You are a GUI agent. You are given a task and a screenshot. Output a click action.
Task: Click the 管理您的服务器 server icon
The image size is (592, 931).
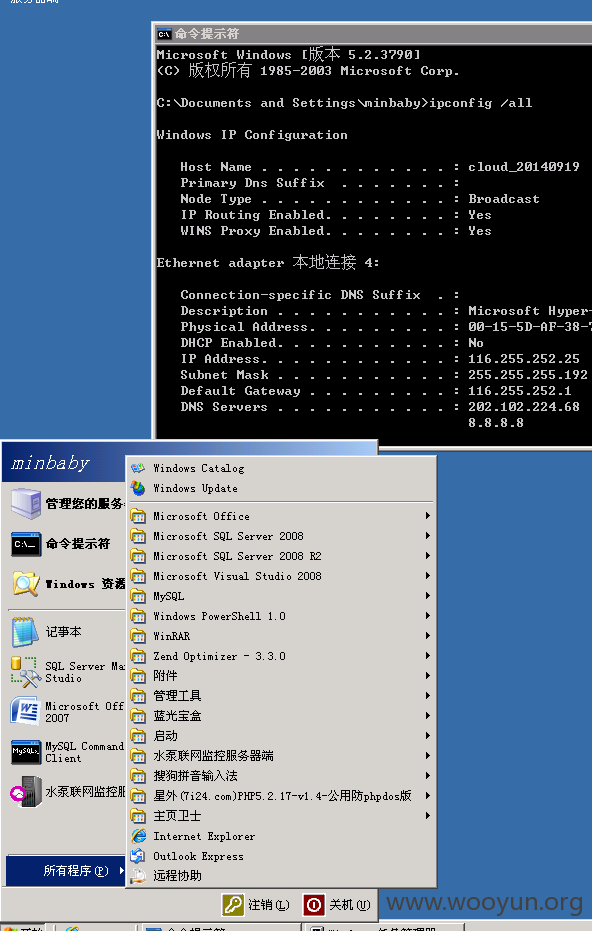pyautogui.click(x=26, y=504)
